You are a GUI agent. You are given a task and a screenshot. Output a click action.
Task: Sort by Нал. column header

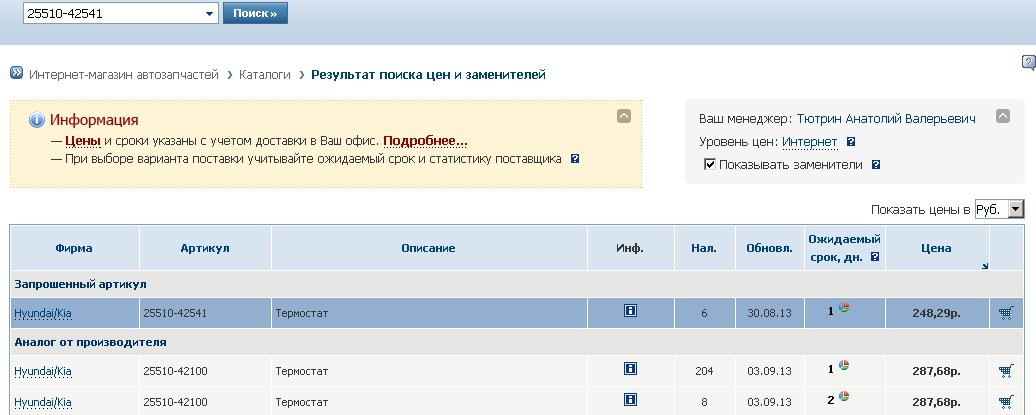click(704, 248)
